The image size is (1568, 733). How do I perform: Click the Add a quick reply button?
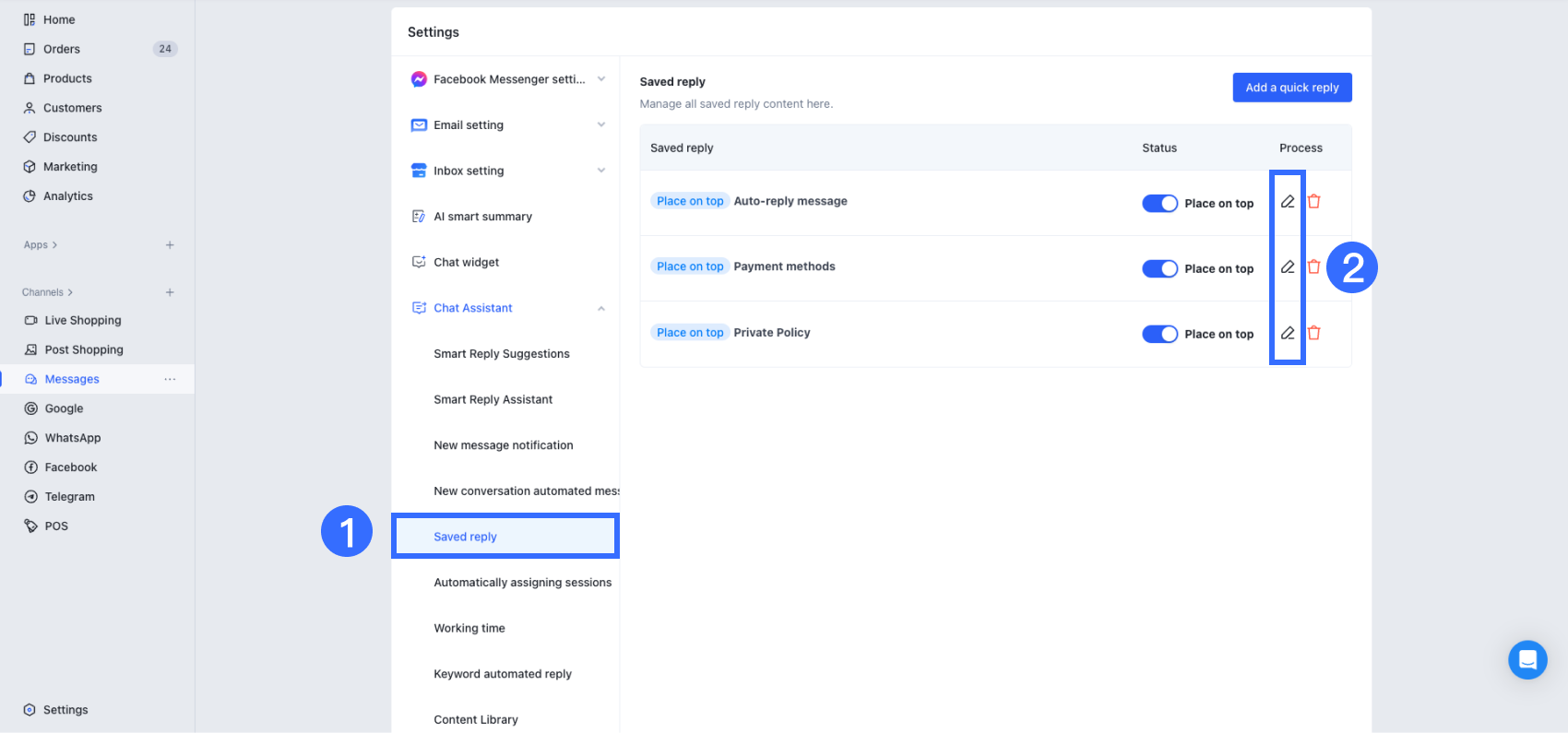click(x=1292, y=88)
